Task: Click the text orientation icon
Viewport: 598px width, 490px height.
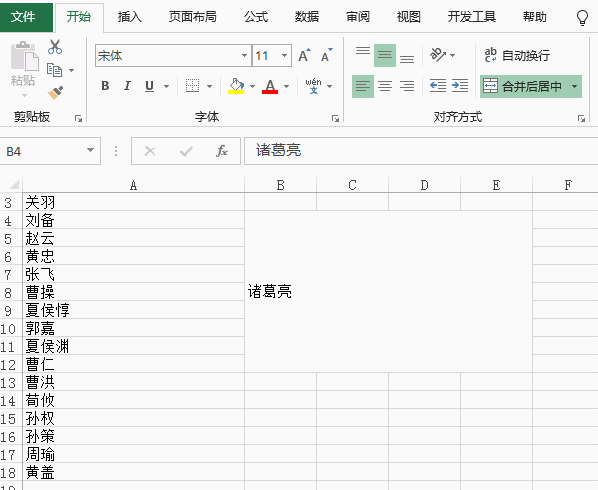Action: click(x=438, y=56)
